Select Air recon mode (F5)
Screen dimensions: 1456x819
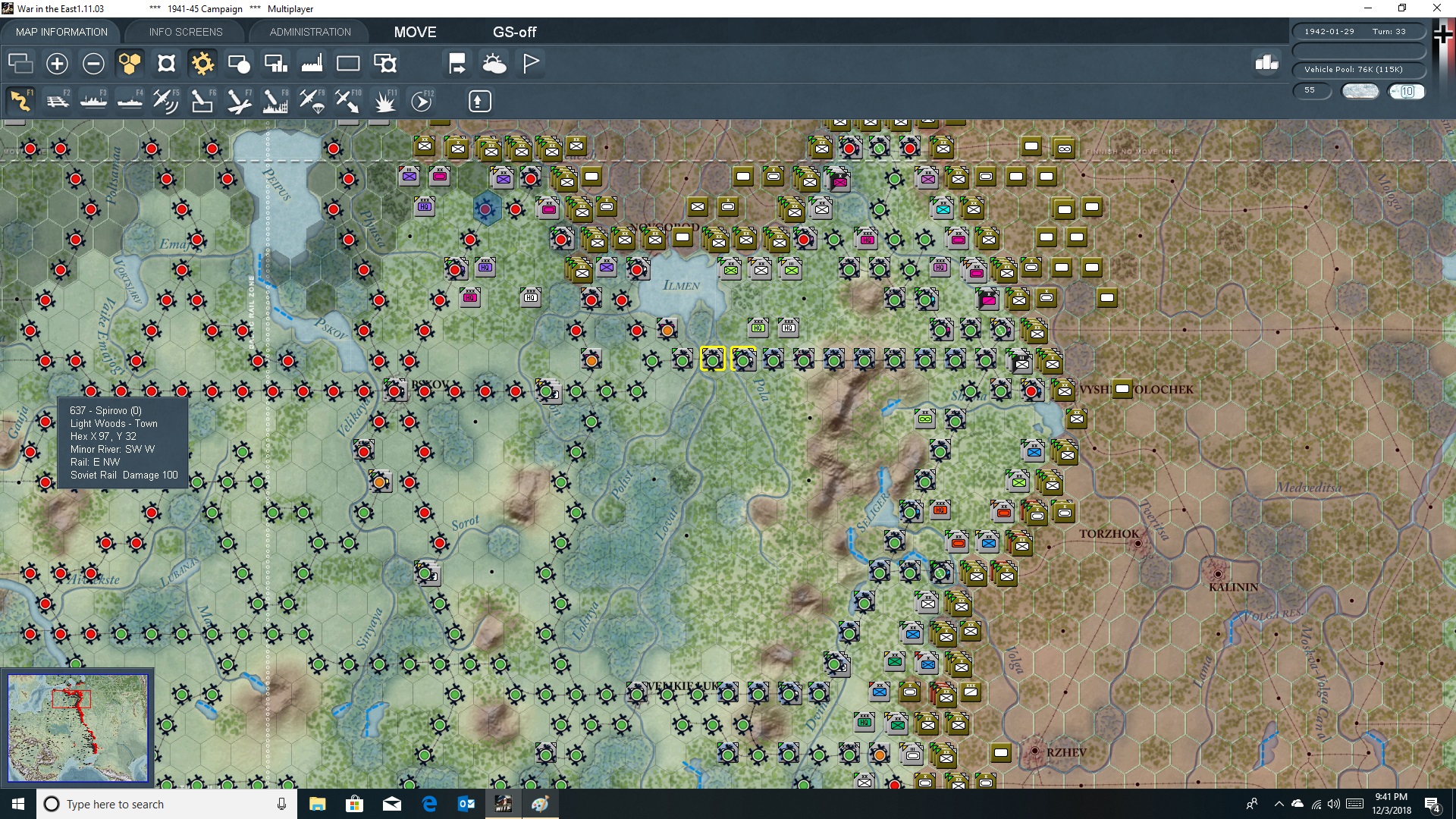coord(166,101)
